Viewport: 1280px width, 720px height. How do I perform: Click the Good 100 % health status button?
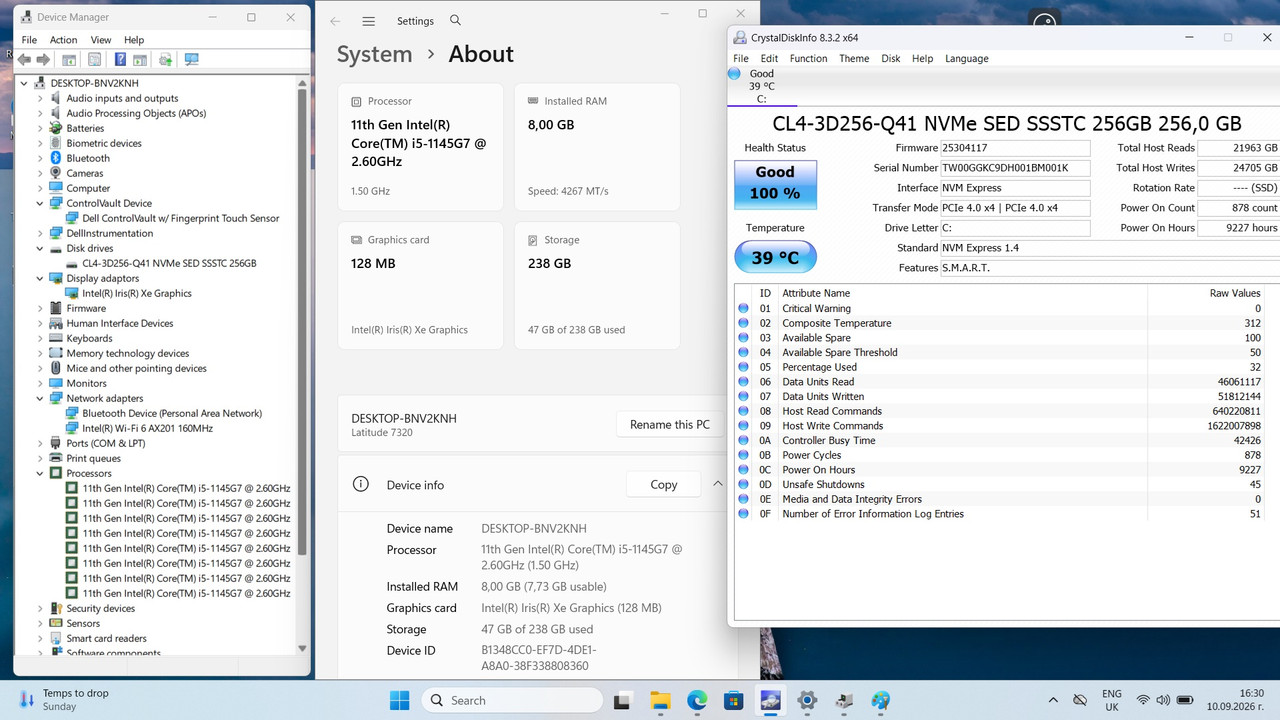(x=775, y=183)
